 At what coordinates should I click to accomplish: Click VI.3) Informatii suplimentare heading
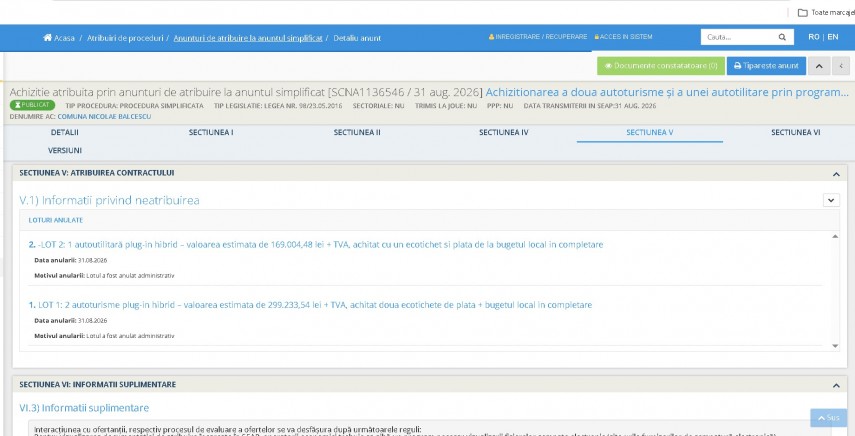pyautogui.click(x=84, y=408)
